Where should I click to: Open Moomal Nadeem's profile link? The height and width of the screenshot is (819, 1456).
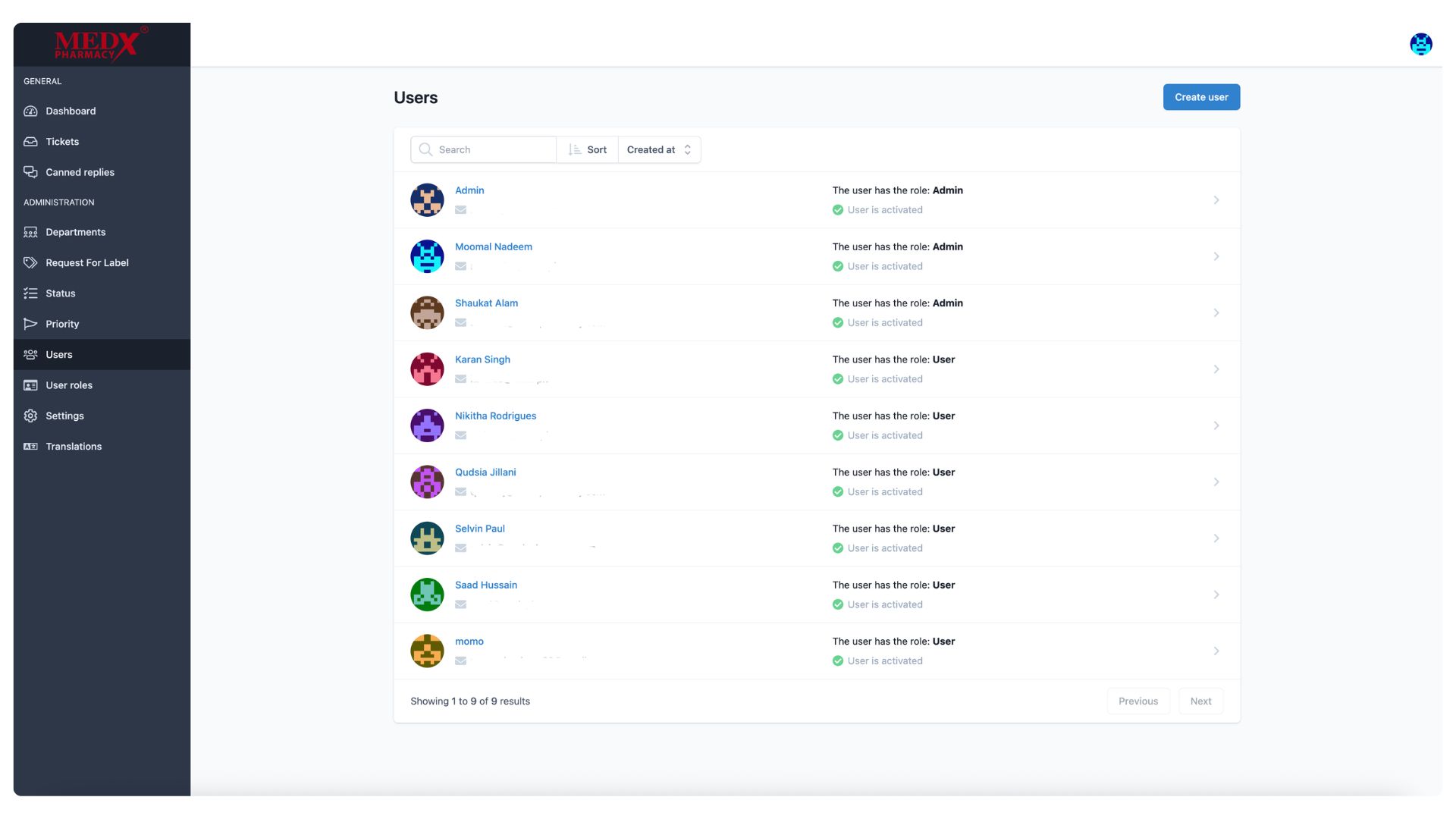(x=494, y=246)
